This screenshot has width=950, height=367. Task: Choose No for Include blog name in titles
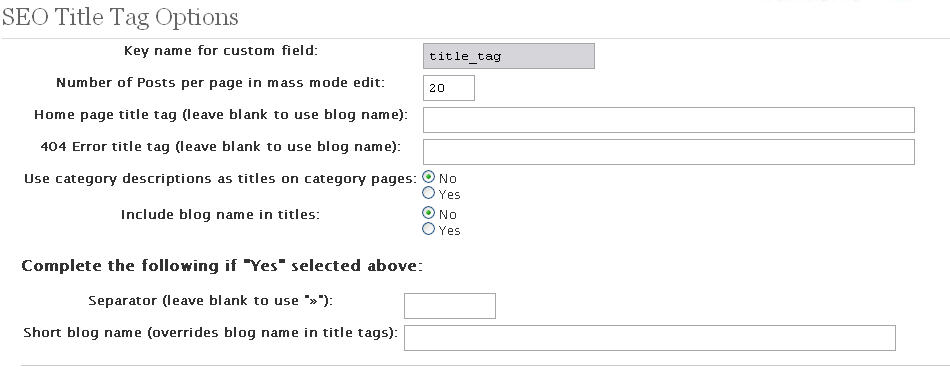click(429, 213)
